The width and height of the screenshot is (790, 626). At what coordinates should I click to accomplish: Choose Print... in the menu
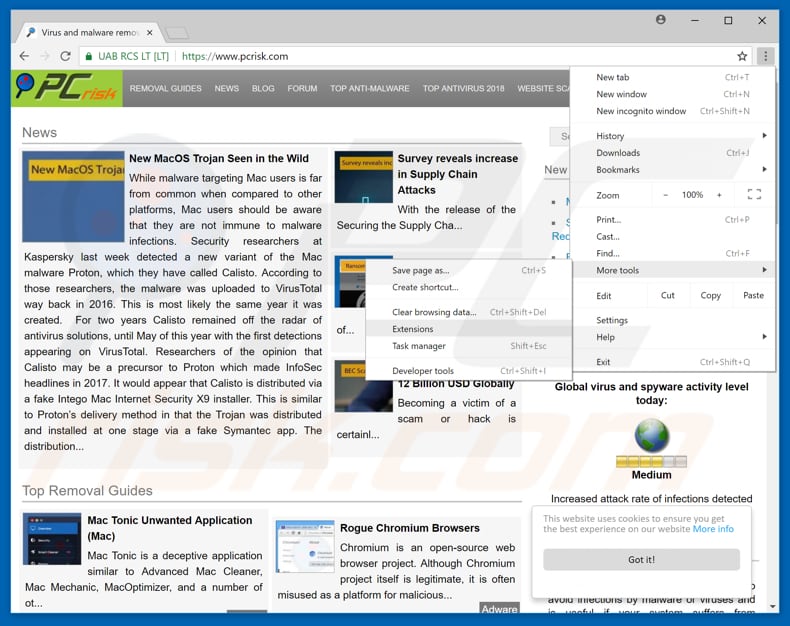tap(673, 220)
